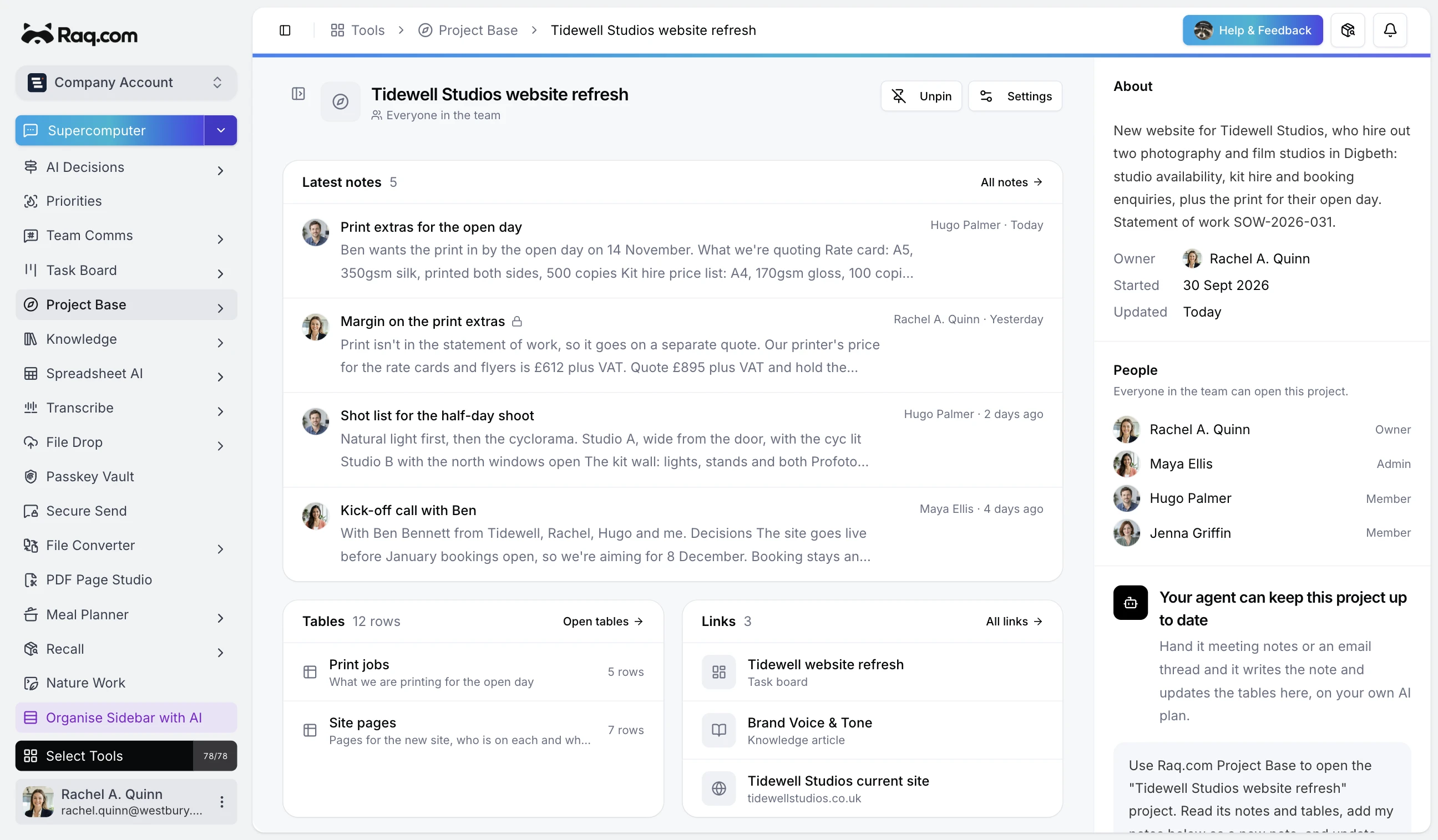The width and height of the screenshot is (1438, 840).
Task: Open project Settings
Action: click(x=1015, y=96)
